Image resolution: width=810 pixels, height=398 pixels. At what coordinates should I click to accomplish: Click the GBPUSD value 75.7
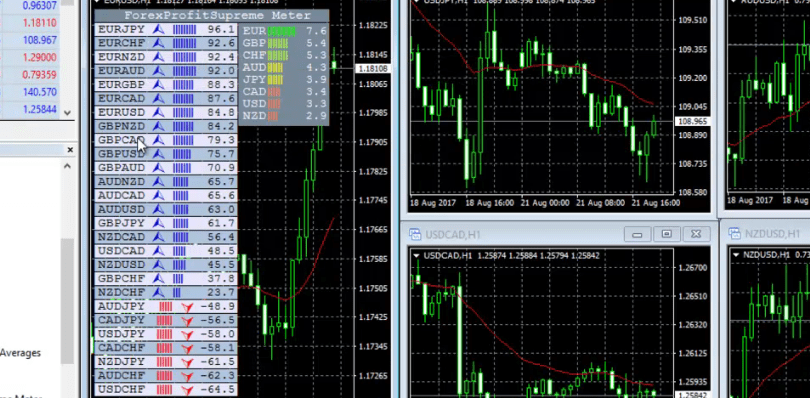point(221,155)
